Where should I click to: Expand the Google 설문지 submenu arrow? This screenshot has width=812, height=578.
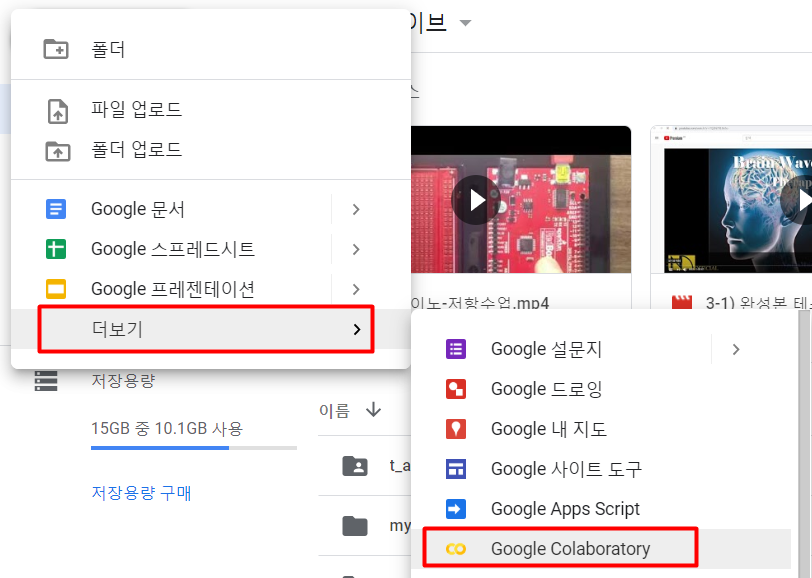736,349
